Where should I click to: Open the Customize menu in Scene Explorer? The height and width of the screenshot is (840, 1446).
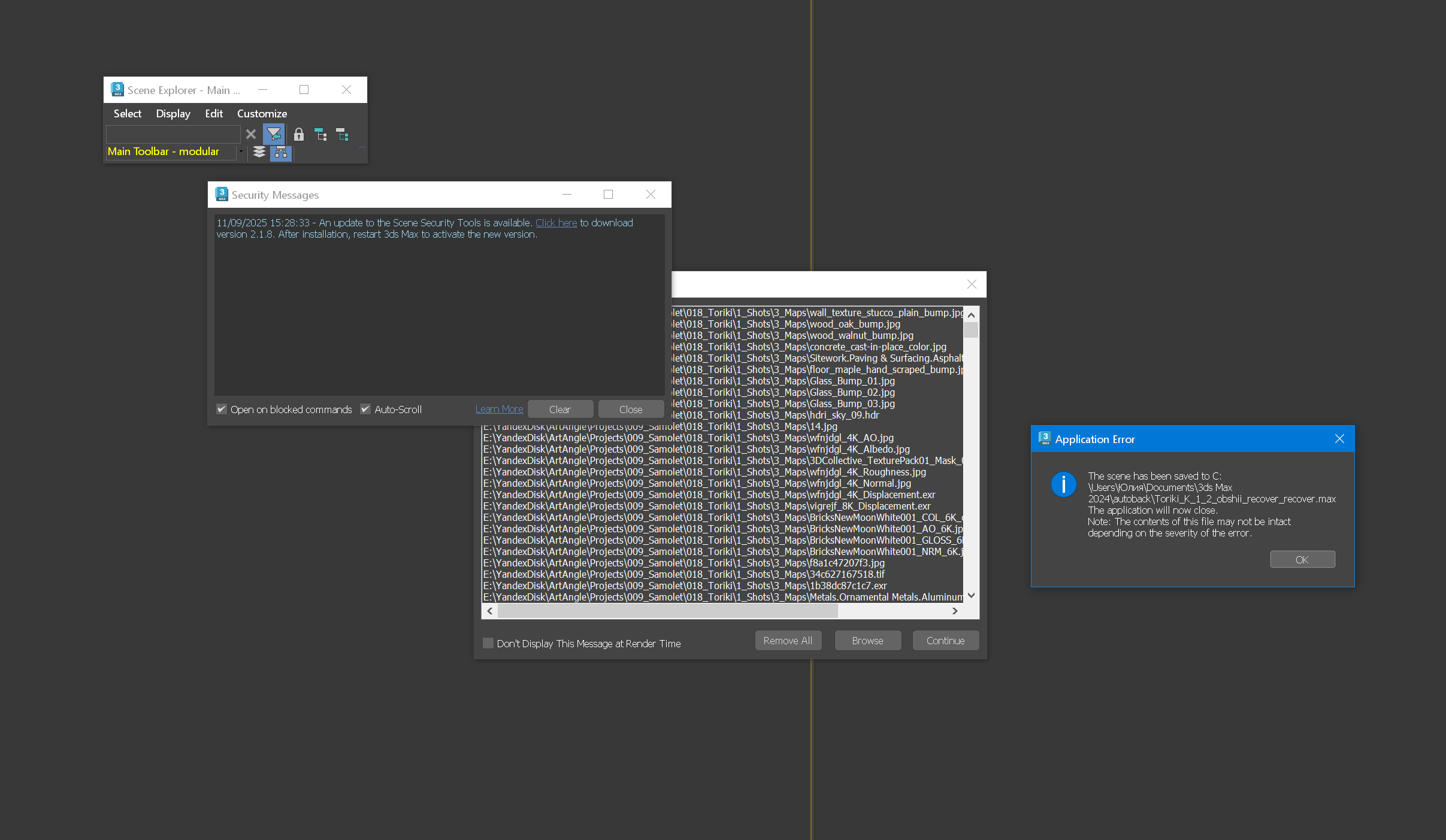coord(262,114)
